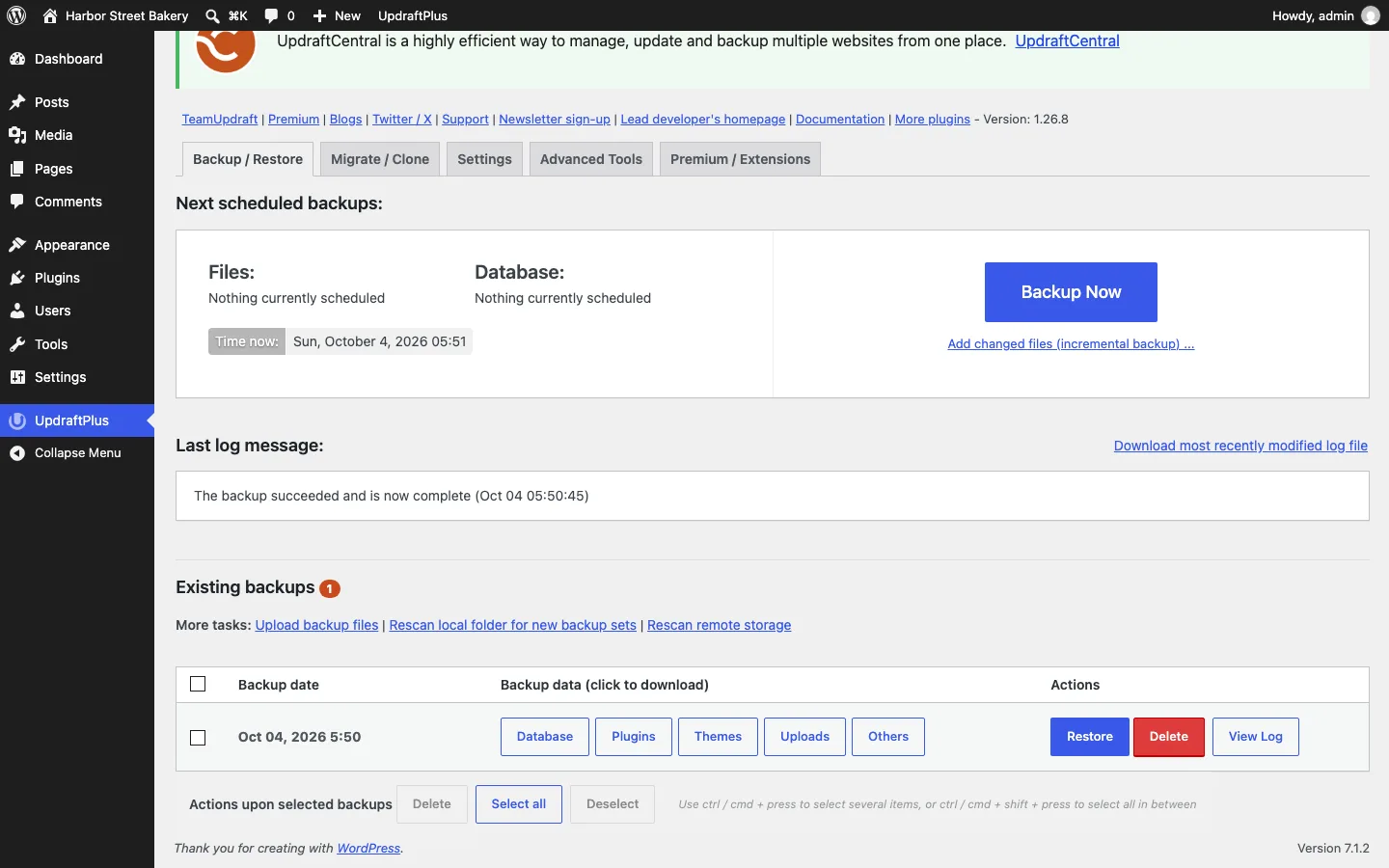Delete the Oct 04, 2026 backup

(x=1169, y=737)
